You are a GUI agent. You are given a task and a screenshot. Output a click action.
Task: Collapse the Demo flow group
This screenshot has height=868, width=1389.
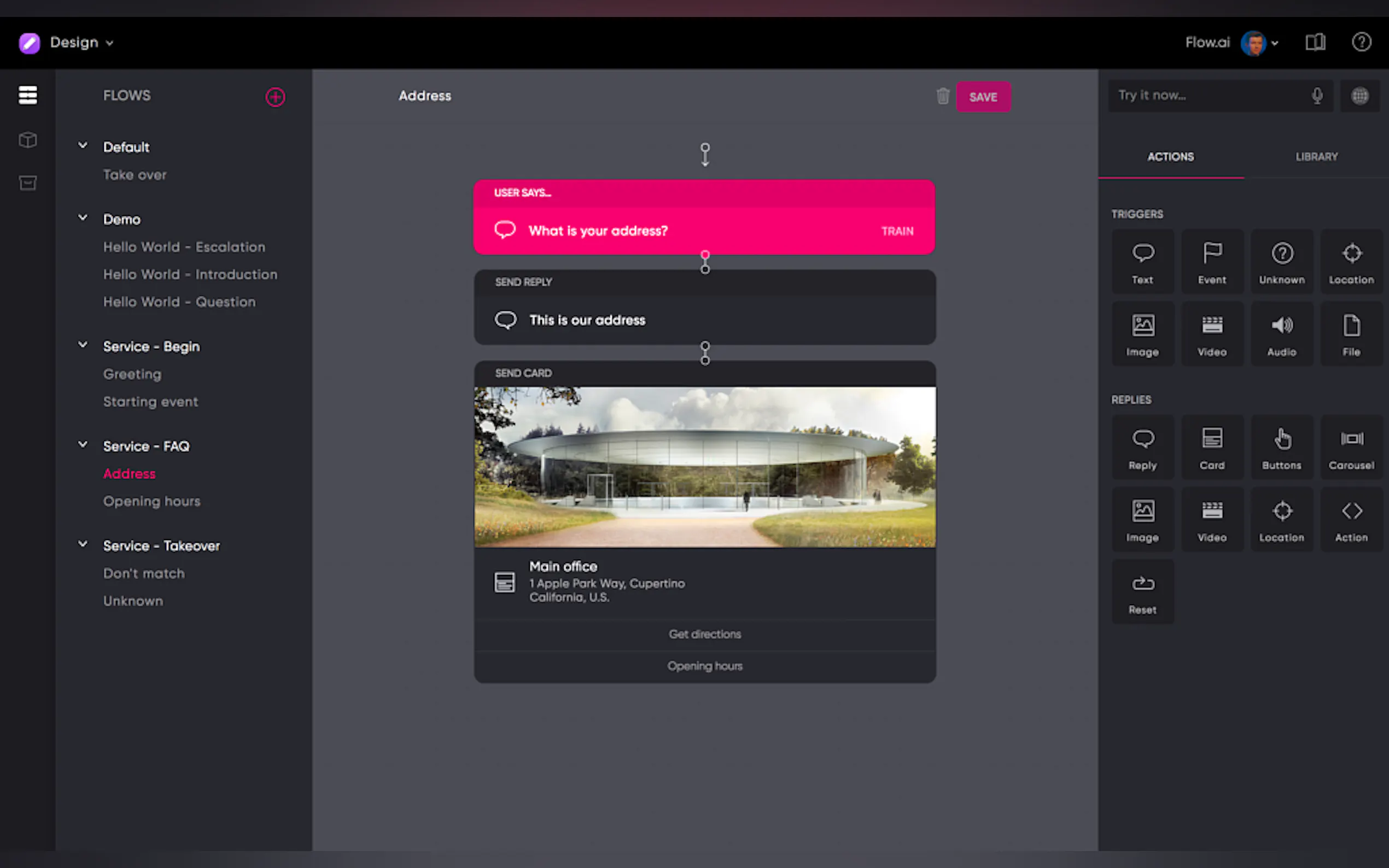tap(83, 218)
